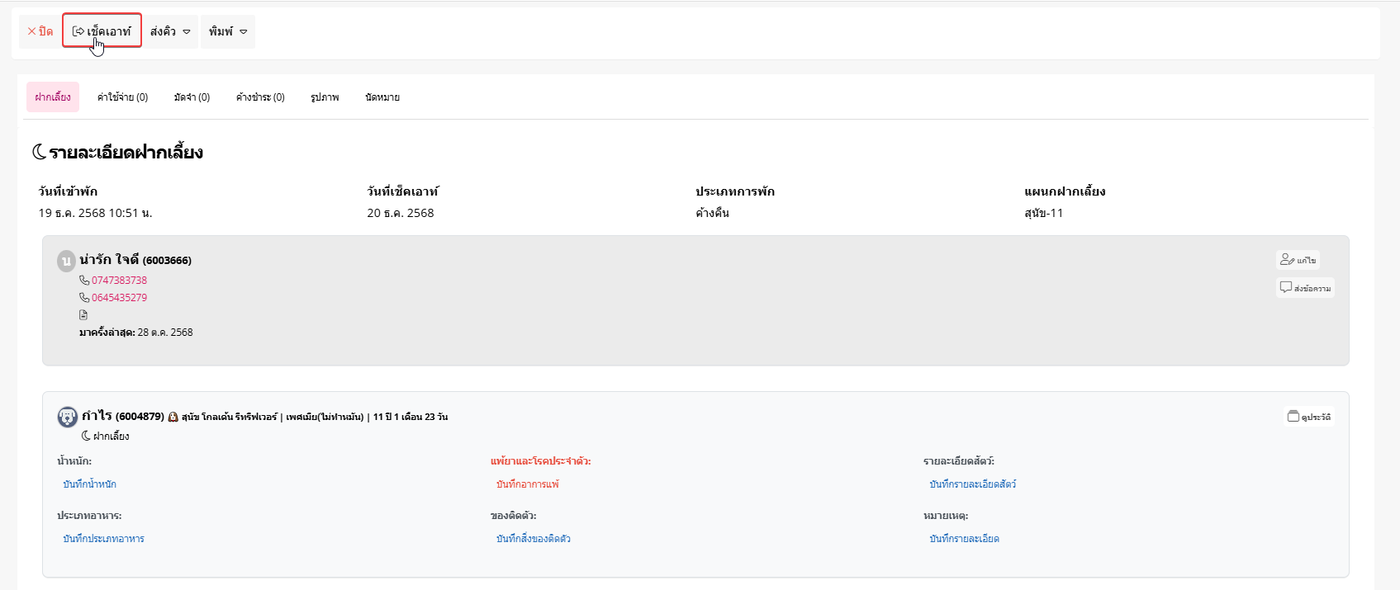This screenshot has width=1400, height=590.
Task: Close the record with the ปิด button
Action: pos(40,31)
